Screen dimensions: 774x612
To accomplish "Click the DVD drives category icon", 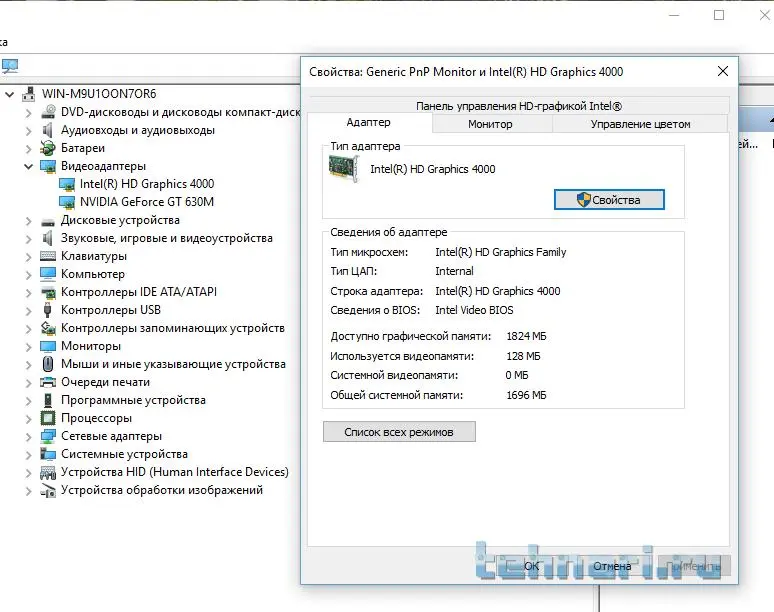I will 48,112.
